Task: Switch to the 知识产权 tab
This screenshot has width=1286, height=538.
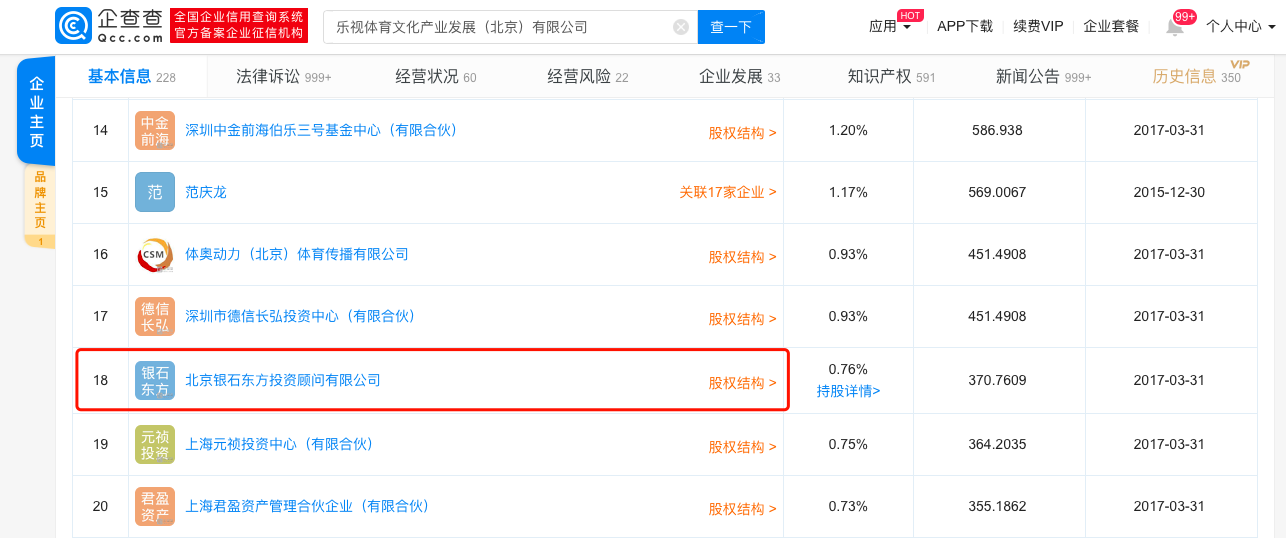Action: click(891, 76)
